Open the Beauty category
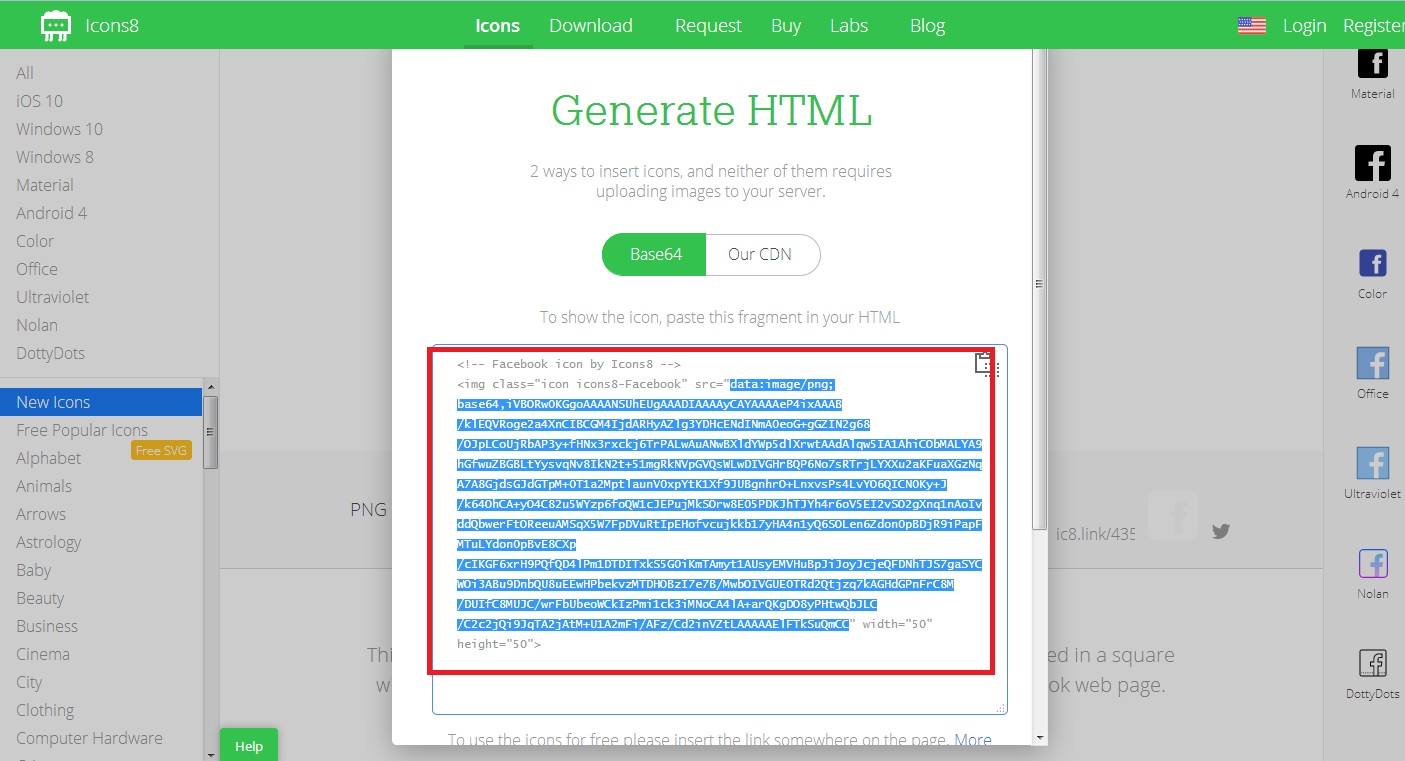Image resolution: width=1405 pixels, height=761 pixels. click(x=40, y=598)
